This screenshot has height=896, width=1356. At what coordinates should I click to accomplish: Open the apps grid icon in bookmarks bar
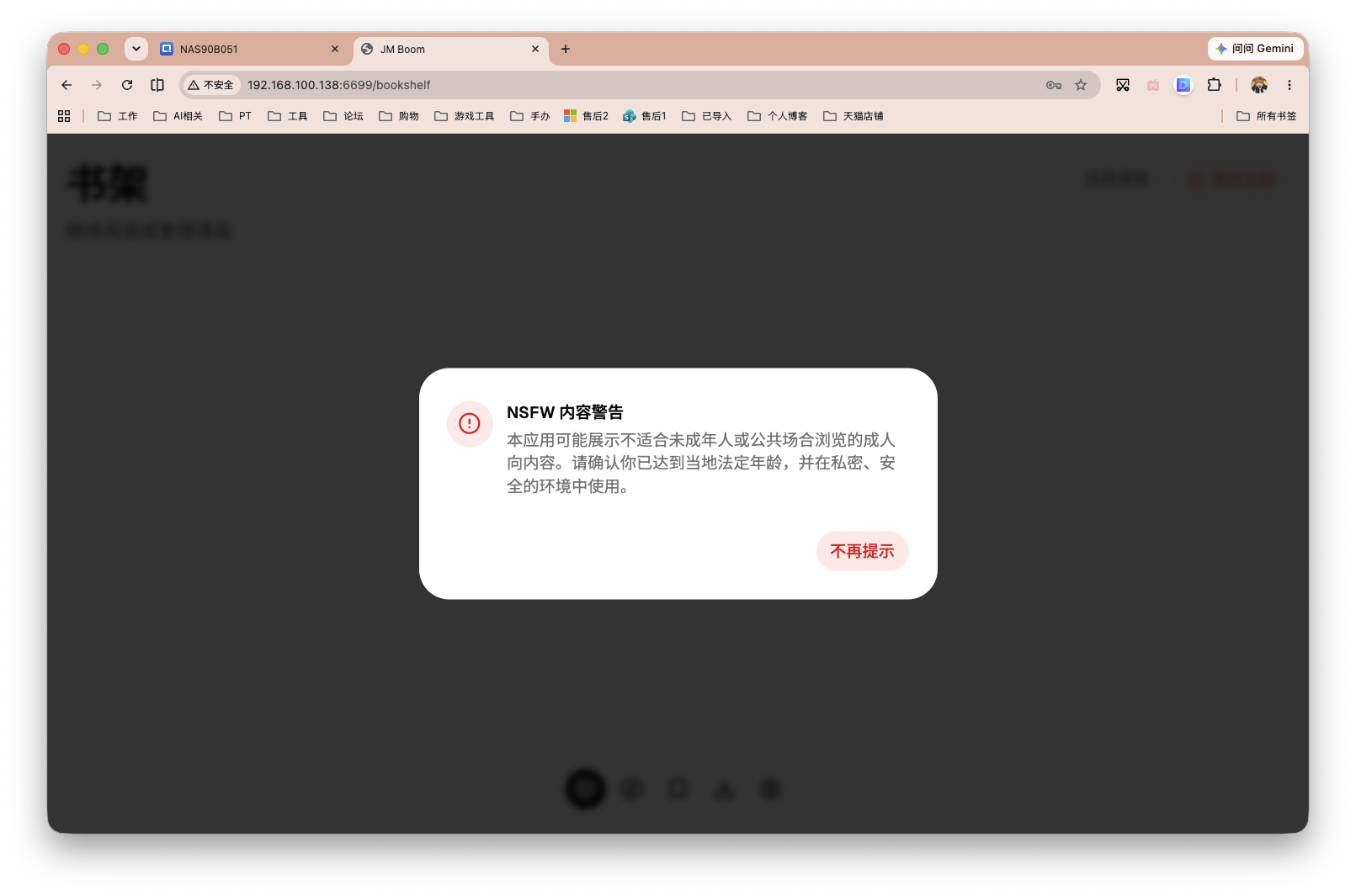click(64, 116)
